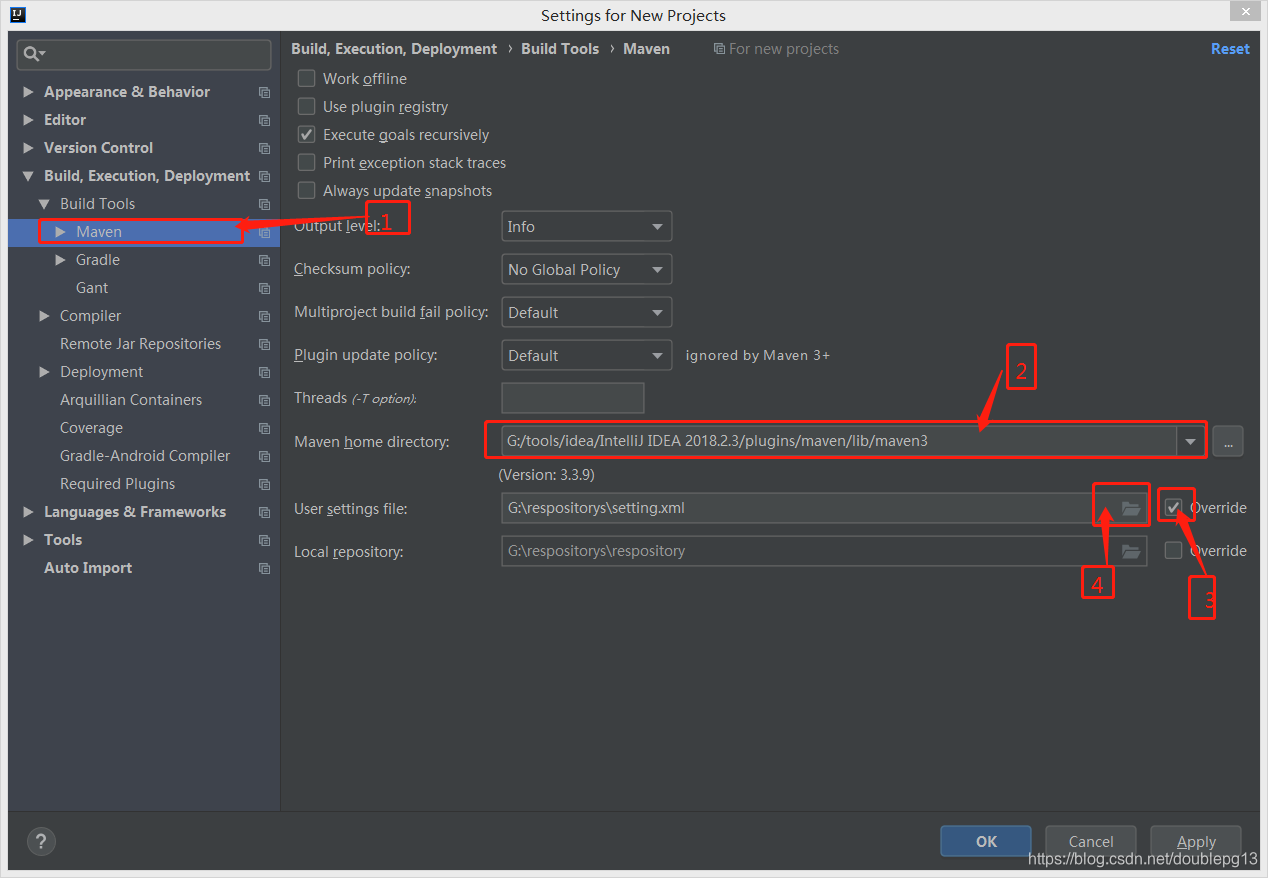Click the search icon in the settings search box

[34, 54]
